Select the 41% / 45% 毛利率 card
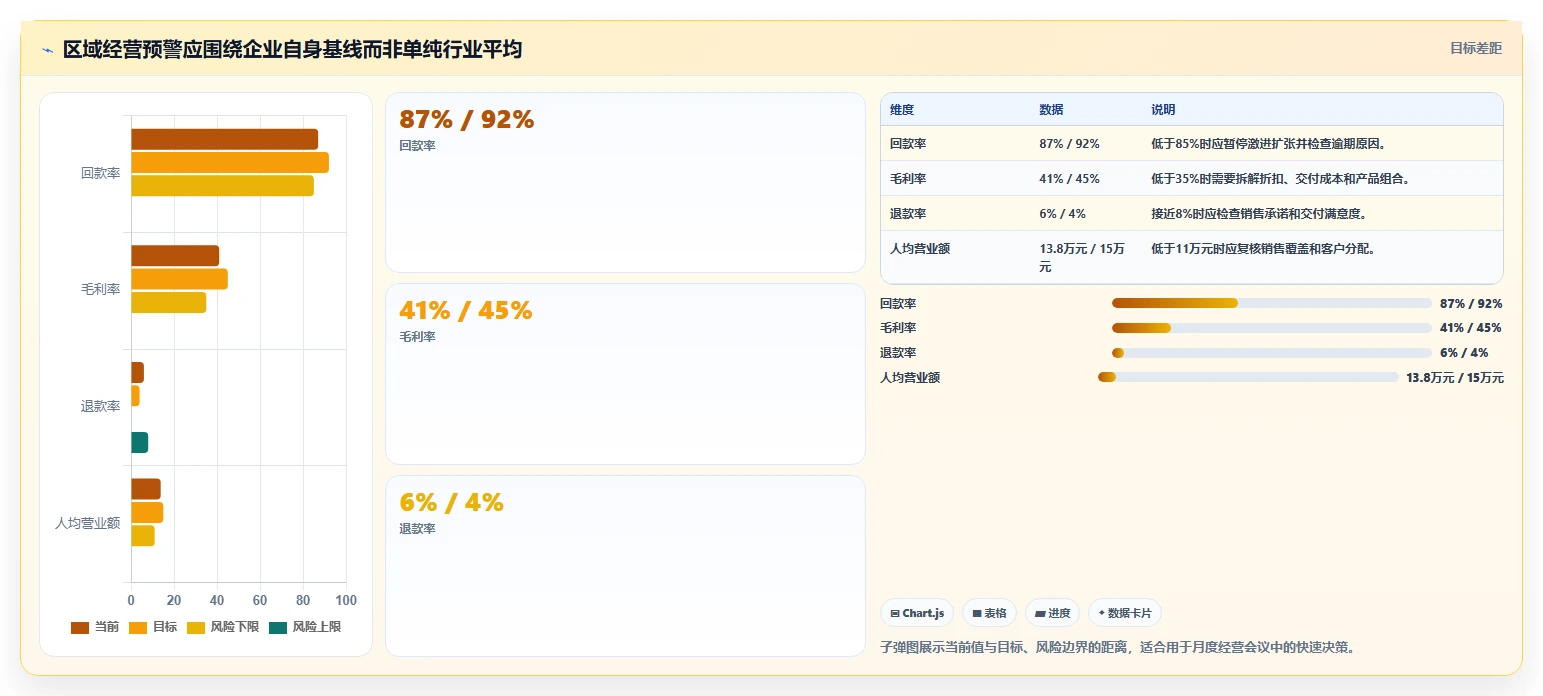 (625, 374)
